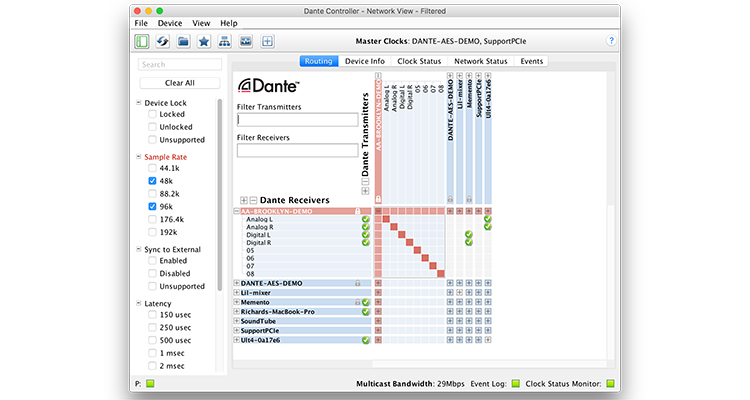Collapse the Device Lock filter group
Screen dimensions: 750x400
click(139, 102)
